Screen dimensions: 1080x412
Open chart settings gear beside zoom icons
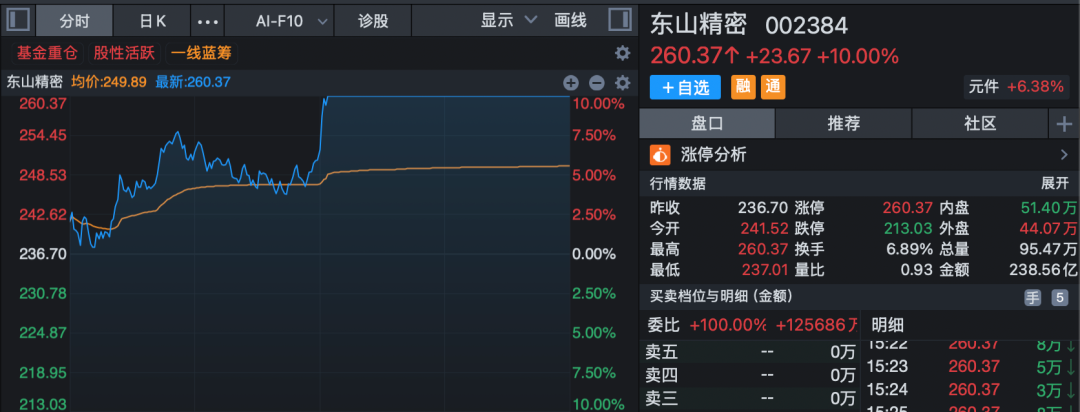(623, 83)
